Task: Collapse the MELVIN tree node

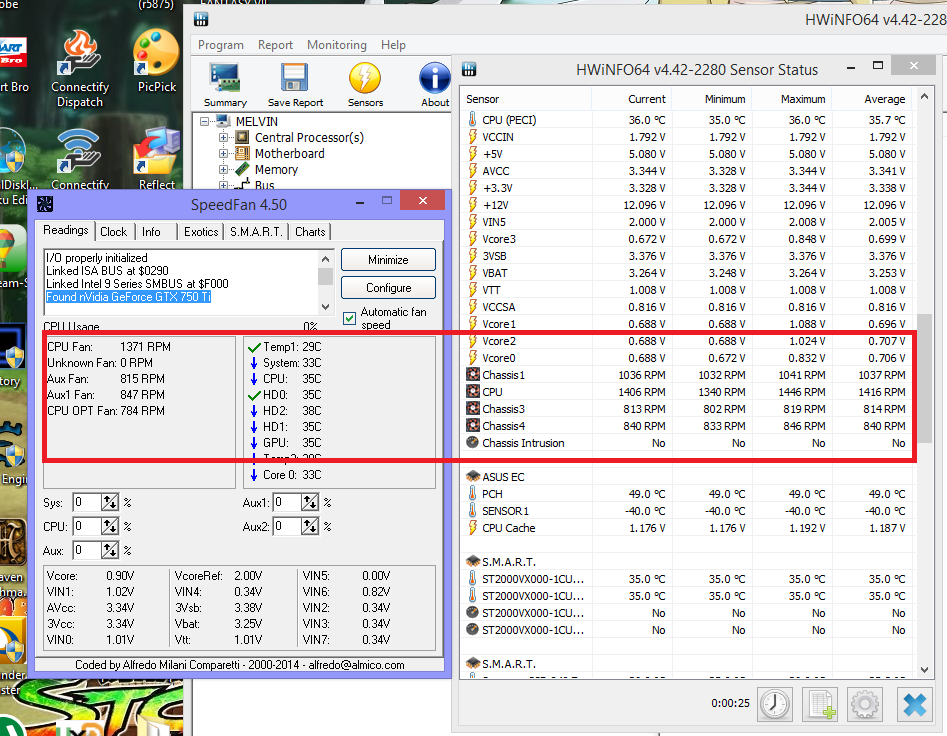Action: [205, 121]
